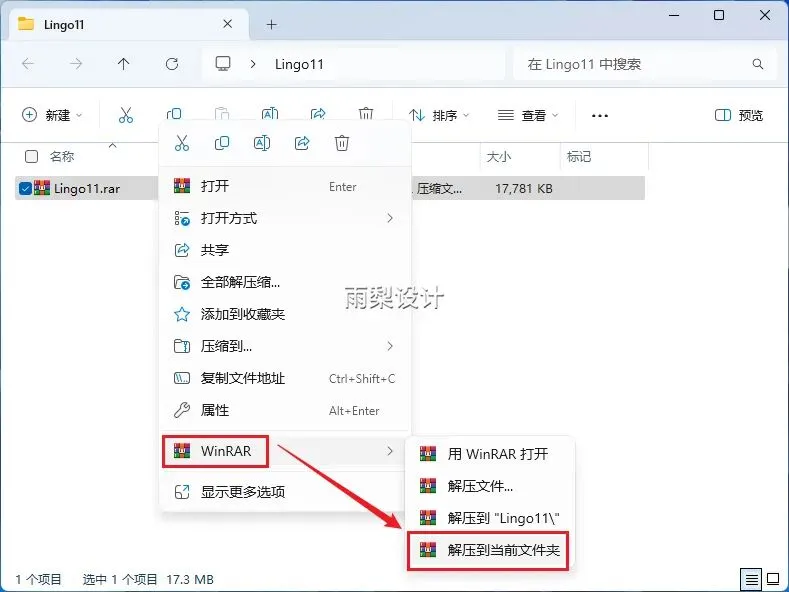
Task: Choose 解压文件... in the WinRAR submenu
Action: click(490, 486)
